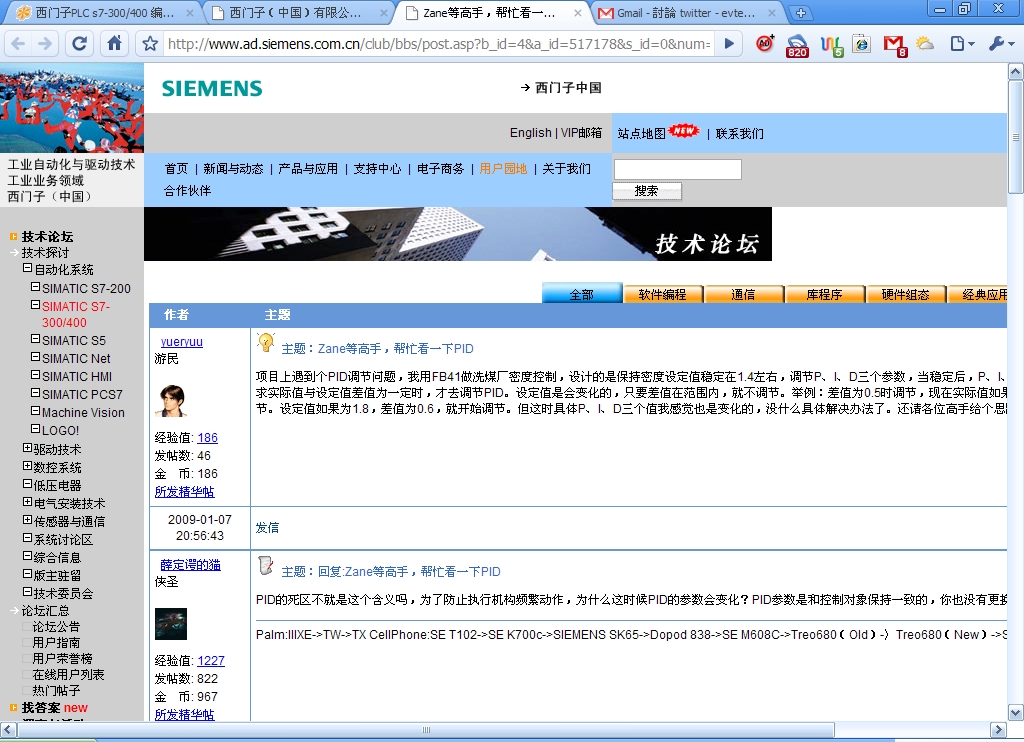Open the extension icon with badge 5

pyautogui.click(x=831, y=45)
